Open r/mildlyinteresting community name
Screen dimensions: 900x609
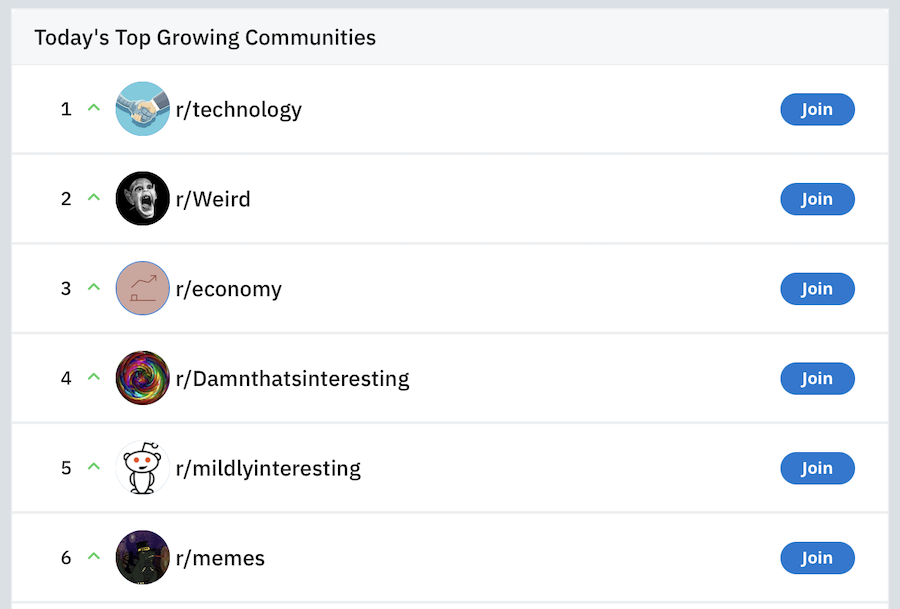tap(268, 468)
